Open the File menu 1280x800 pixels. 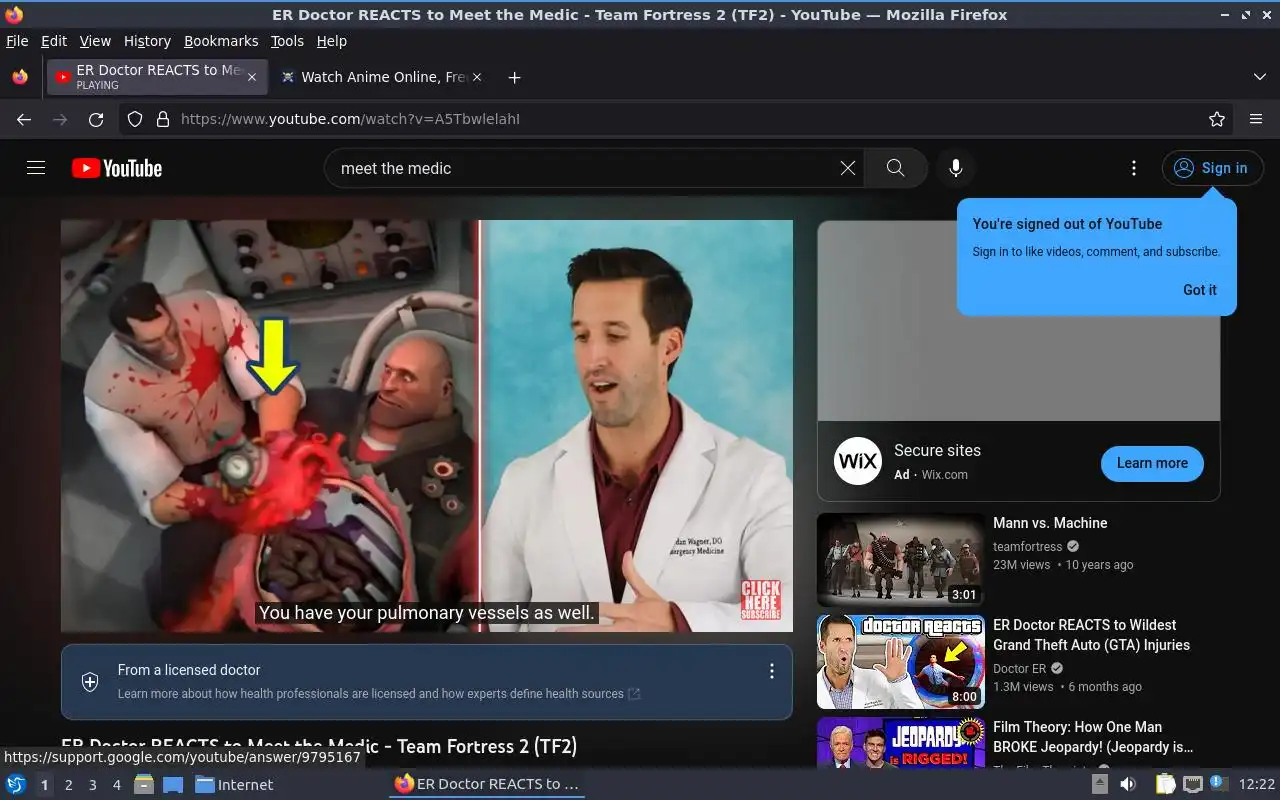tap(17, 41)
